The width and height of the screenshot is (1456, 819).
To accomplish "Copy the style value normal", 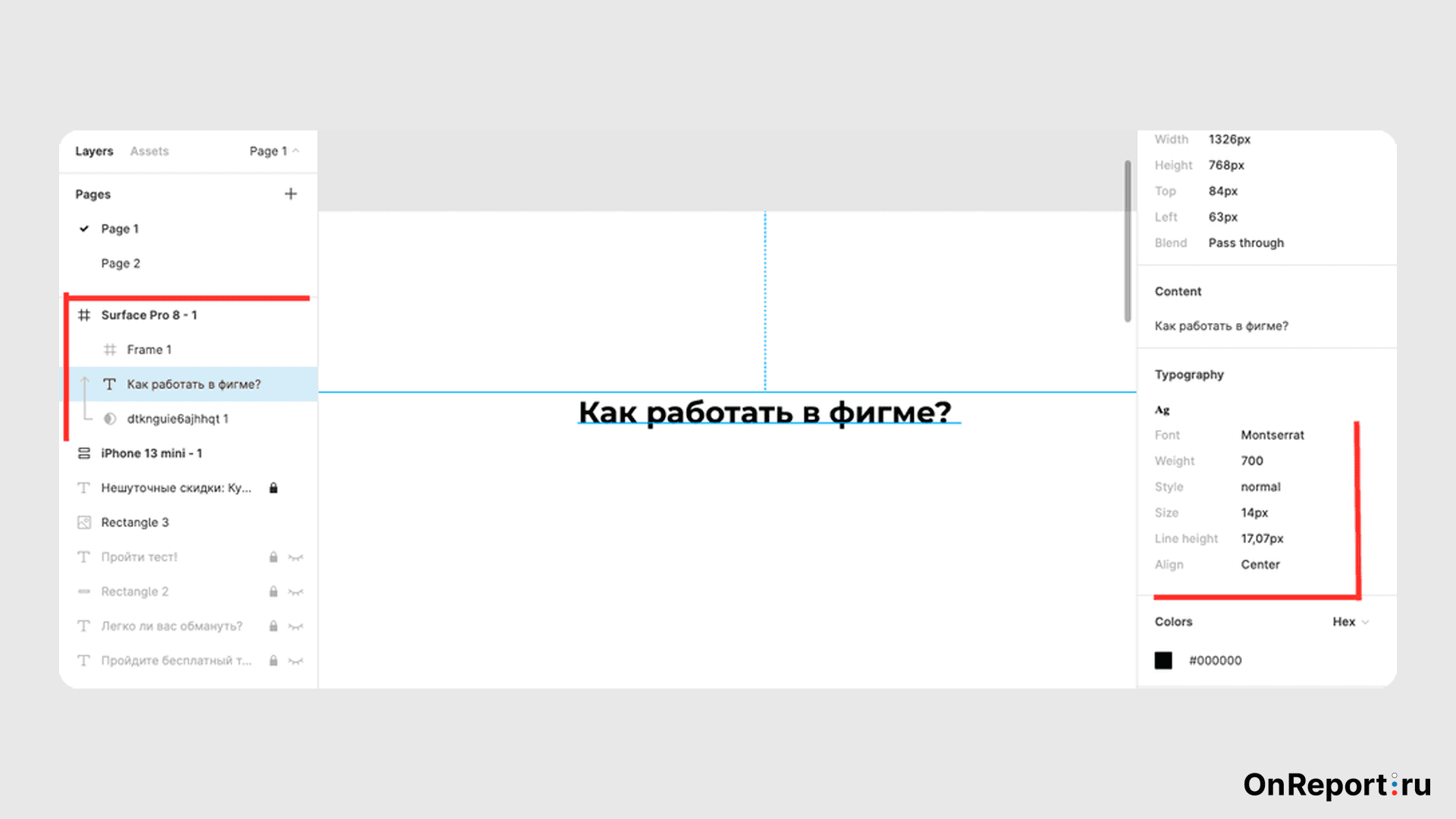I will click(1260, 487).
